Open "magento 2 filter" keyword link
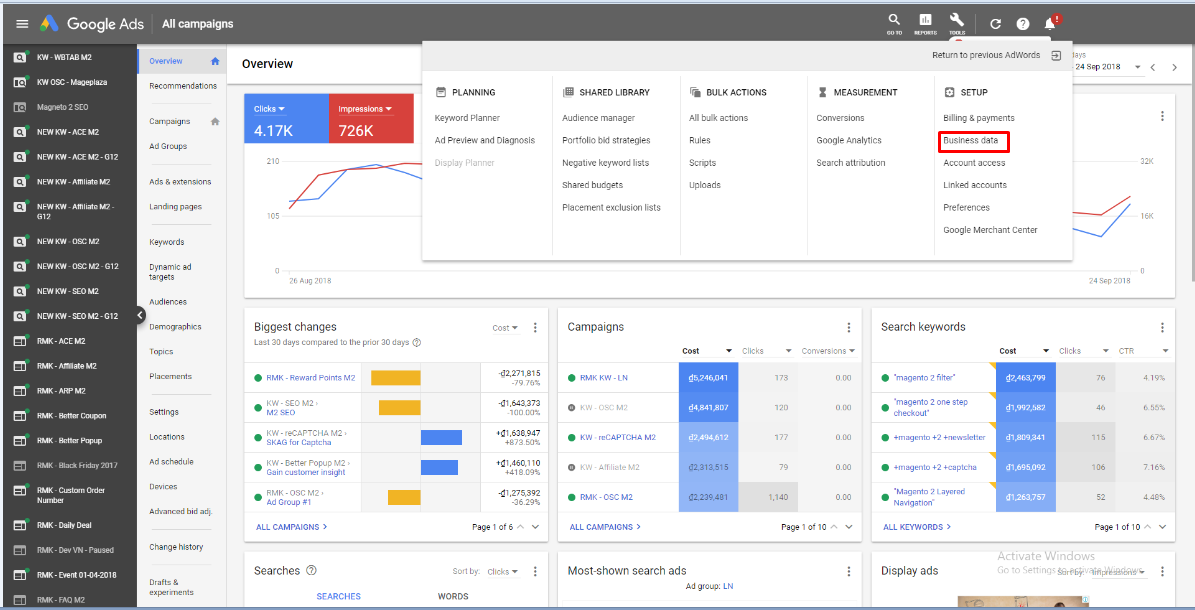The width and height of the screenshot is (1195, 610). [x=924, y=377]
